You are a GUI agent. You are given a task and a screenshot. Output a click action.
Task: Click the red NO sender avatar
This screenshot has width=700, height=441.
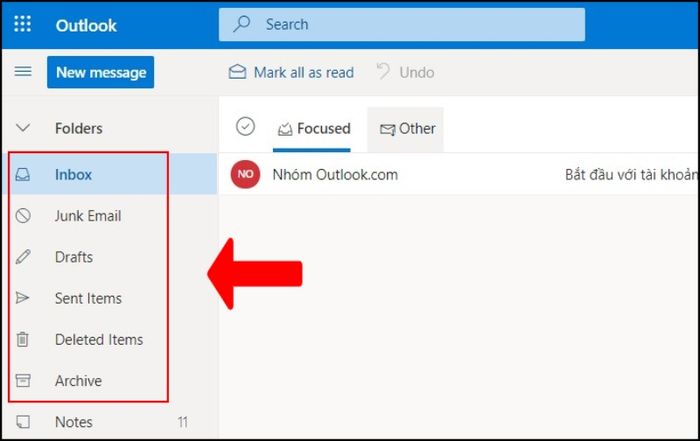pyautogui.click(x=245, y=174)
